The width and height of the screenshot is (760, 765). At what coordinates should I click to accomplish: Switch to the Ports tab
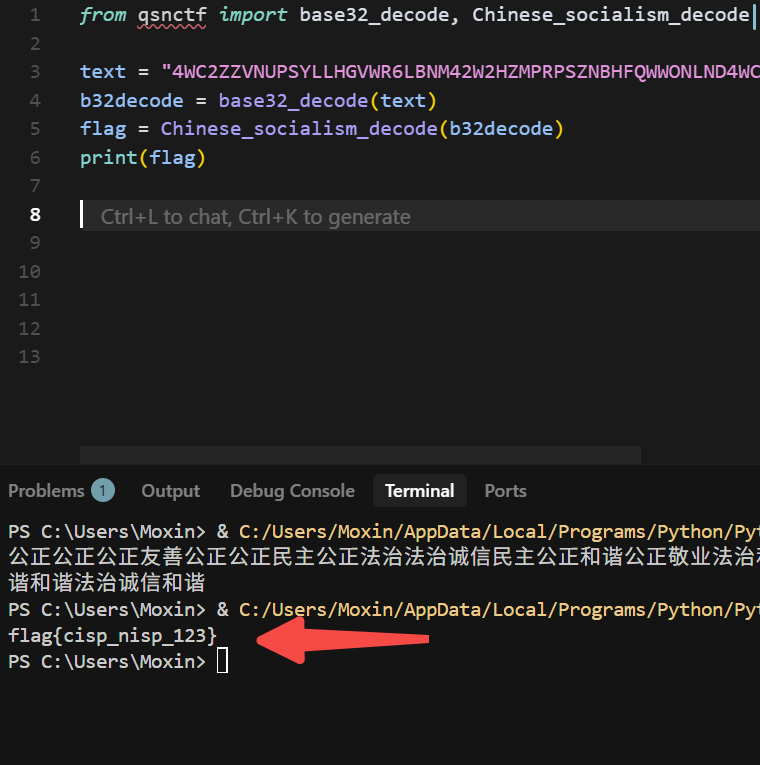(505, 491)
